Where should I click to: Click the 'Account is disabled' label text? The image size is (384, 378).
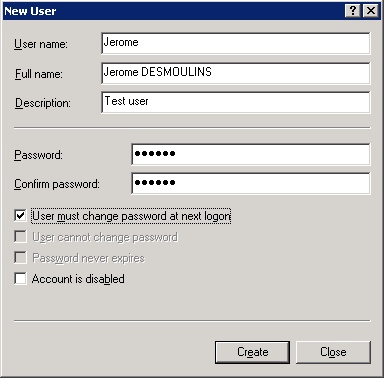(78, 279)
